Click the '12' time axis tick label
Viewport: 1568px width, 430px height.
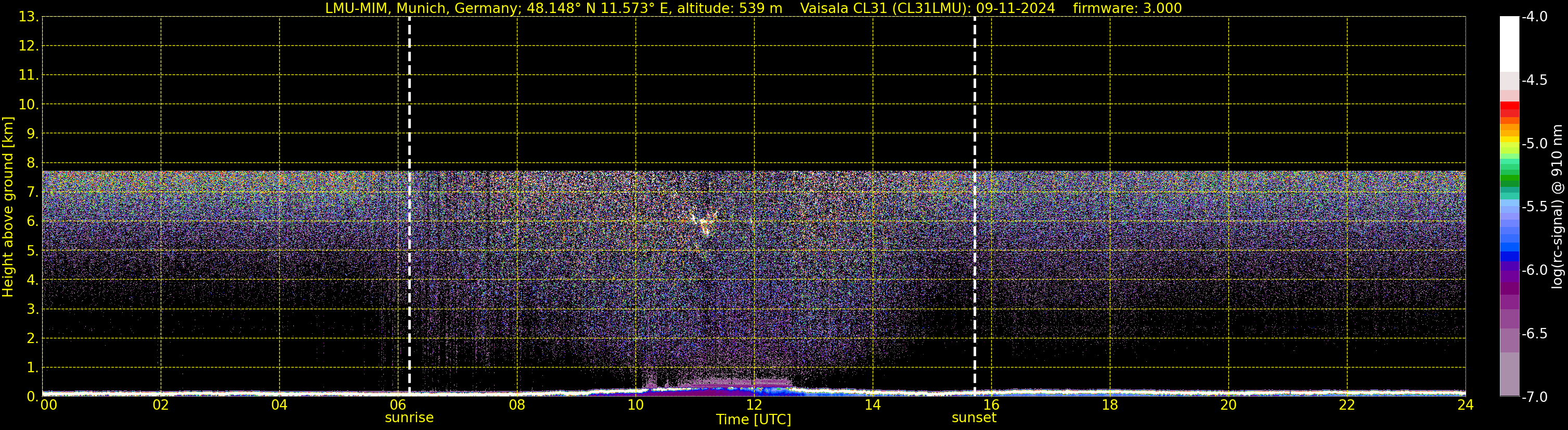click(754, 404)
